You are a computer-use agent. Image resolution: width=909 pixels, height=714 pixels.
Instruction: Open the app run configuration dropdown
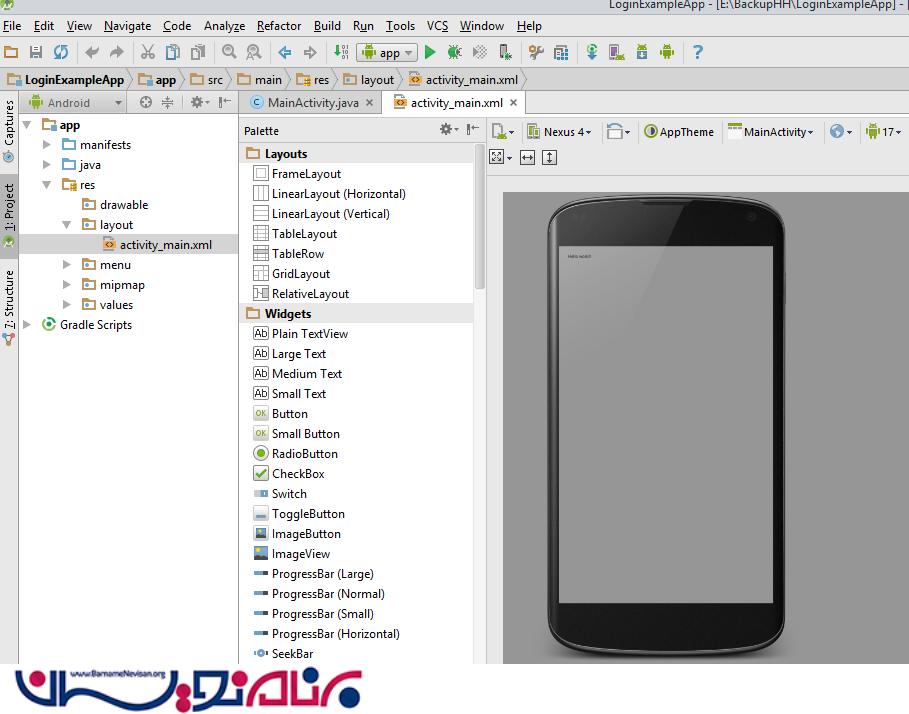pos(387,53)
